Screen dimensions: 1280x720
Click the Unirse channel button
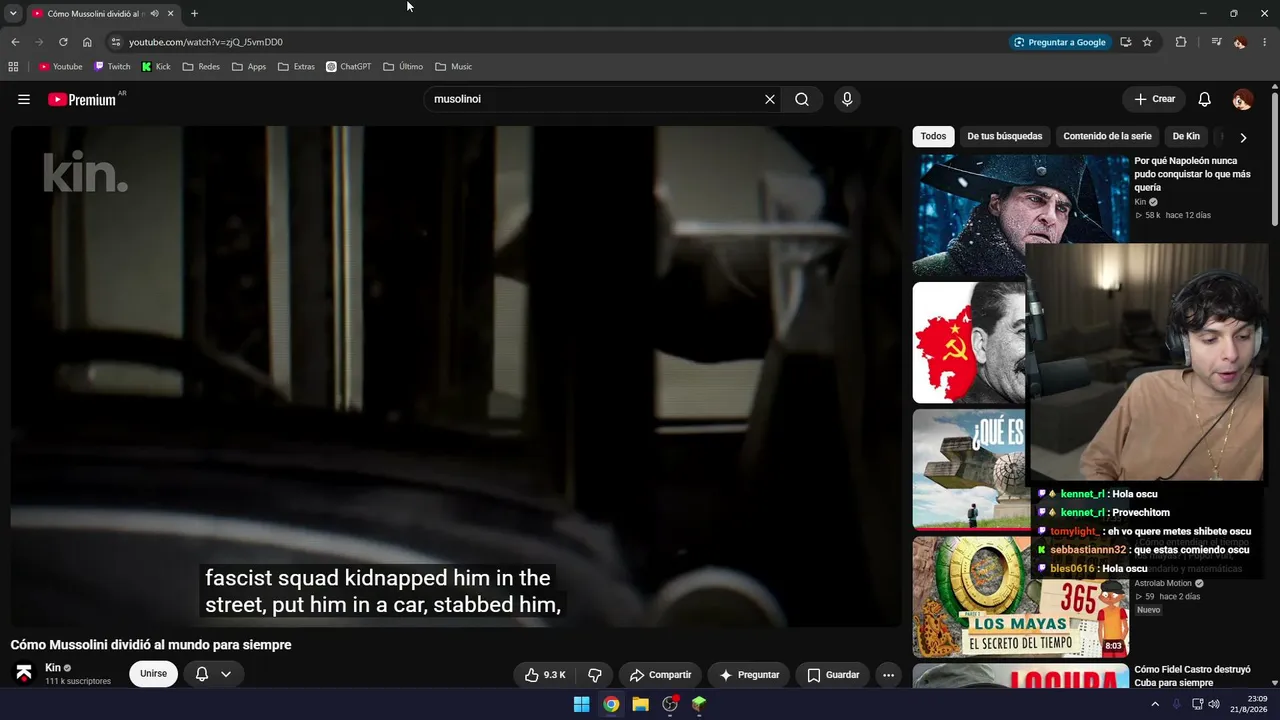pyautogui.click(x=153, y=674)
